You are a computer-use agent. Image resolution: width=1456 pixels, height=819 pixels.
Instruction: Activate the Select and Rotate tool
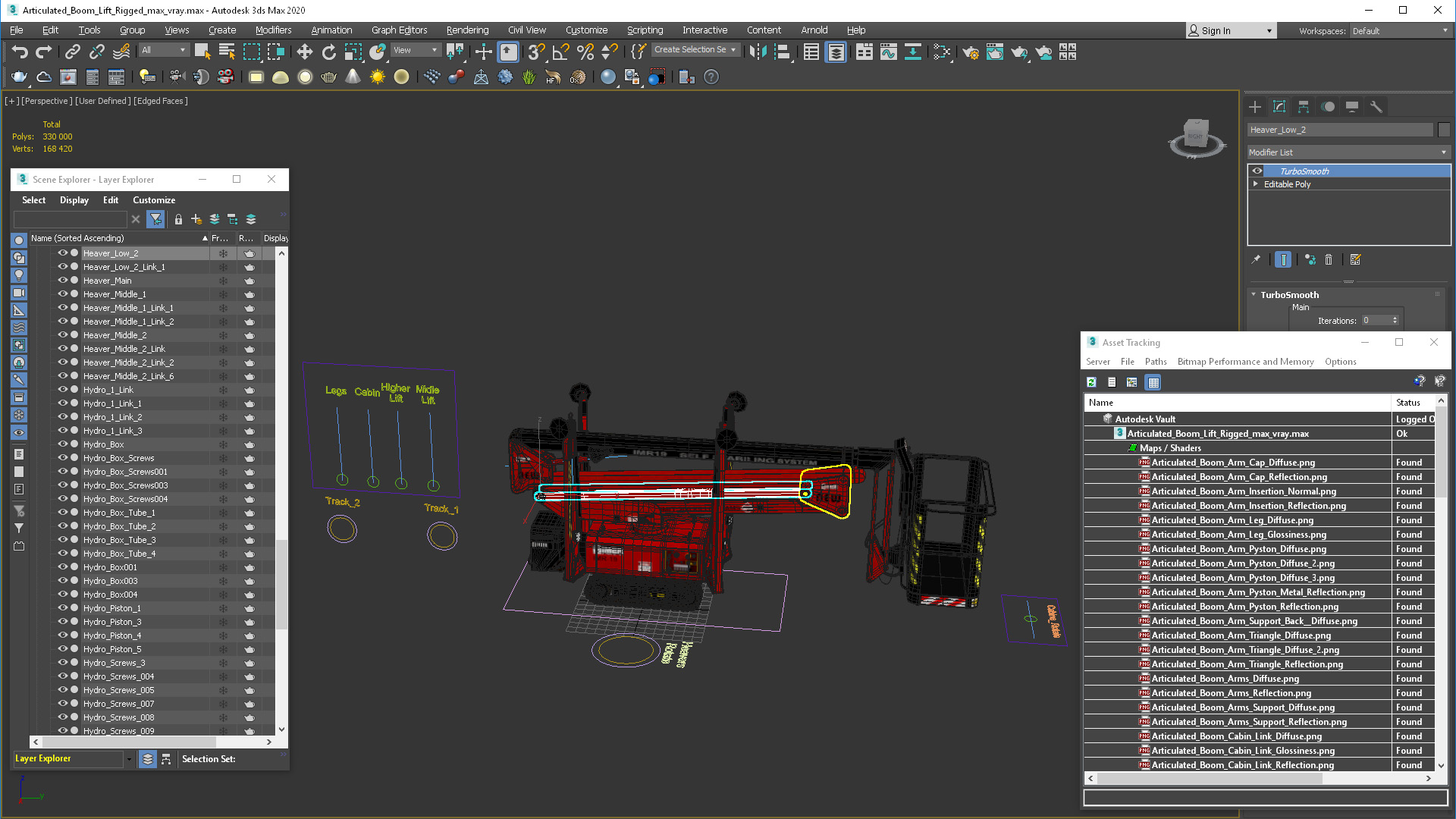pos(328,52)
